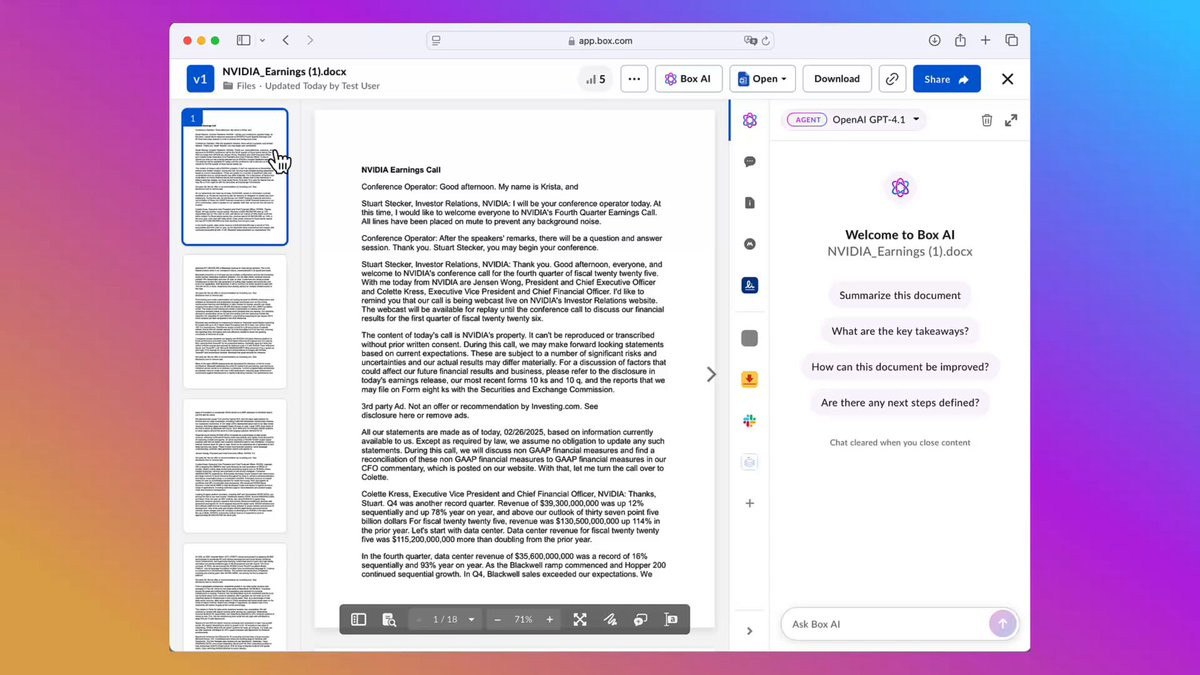
Task: Select the third page thumbnail
Action: [x=235, y=466]
